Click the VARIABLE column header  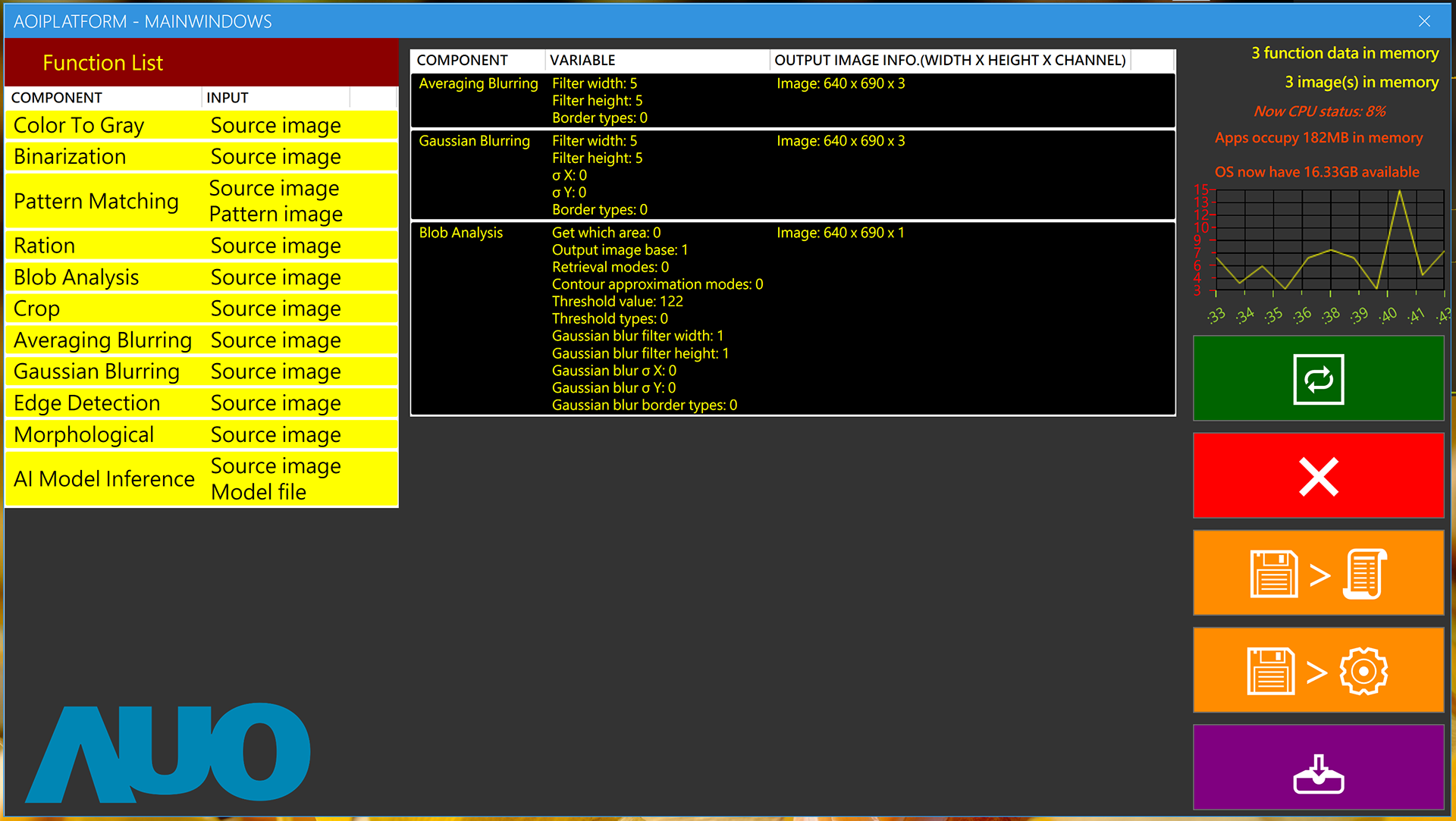coord(657,60)
